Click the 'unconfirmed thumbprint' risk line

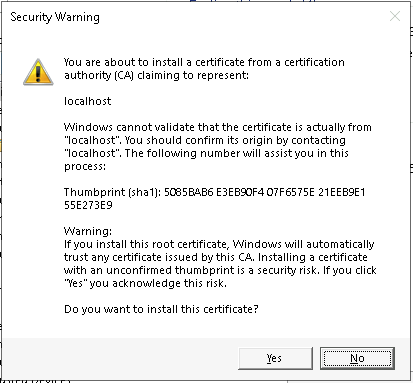tap(220, 270)
